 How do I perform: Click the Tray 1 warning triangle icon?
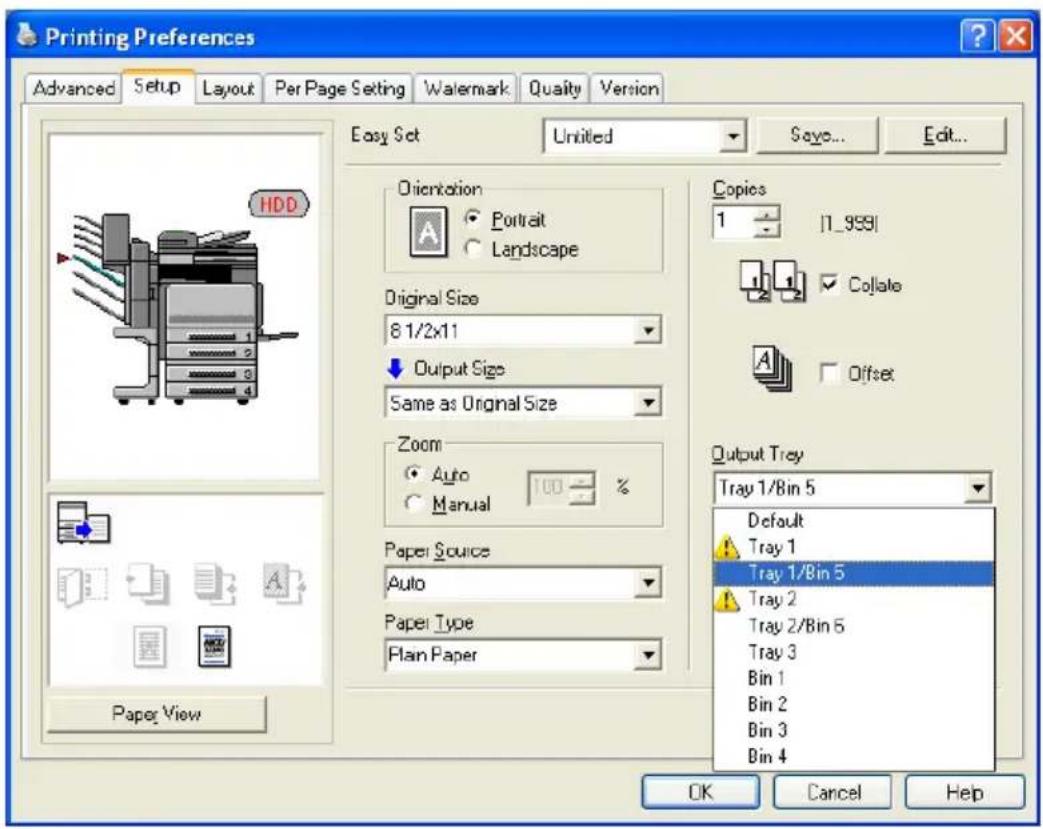click(x=726, y=548)
